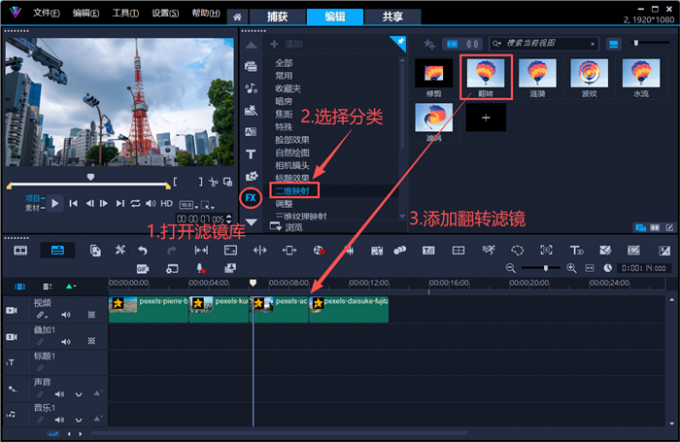Click the home tab icon

(x=237, y=17)
